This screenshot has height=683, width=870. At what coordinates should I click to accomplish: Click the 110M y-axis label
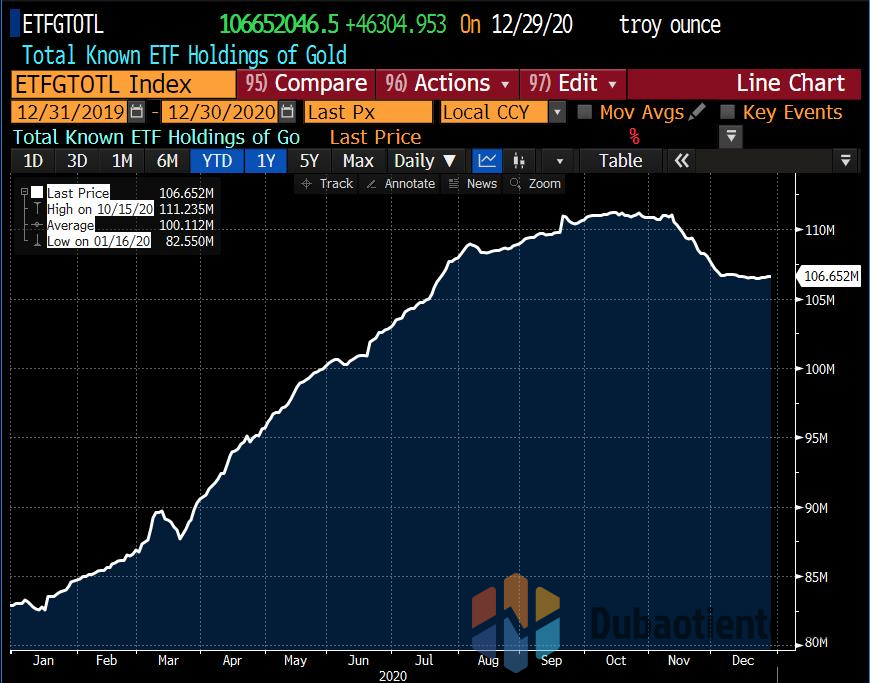(820, 230)
